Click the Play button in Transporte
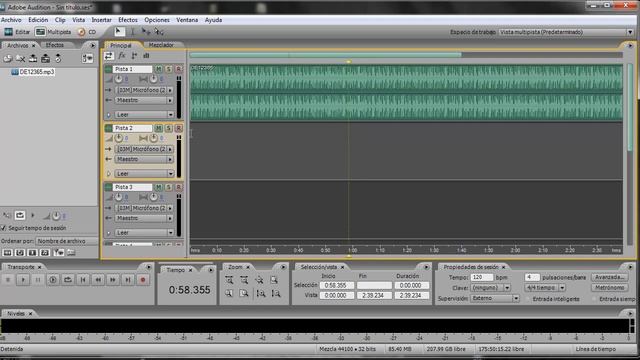 (x=23, y=280)
